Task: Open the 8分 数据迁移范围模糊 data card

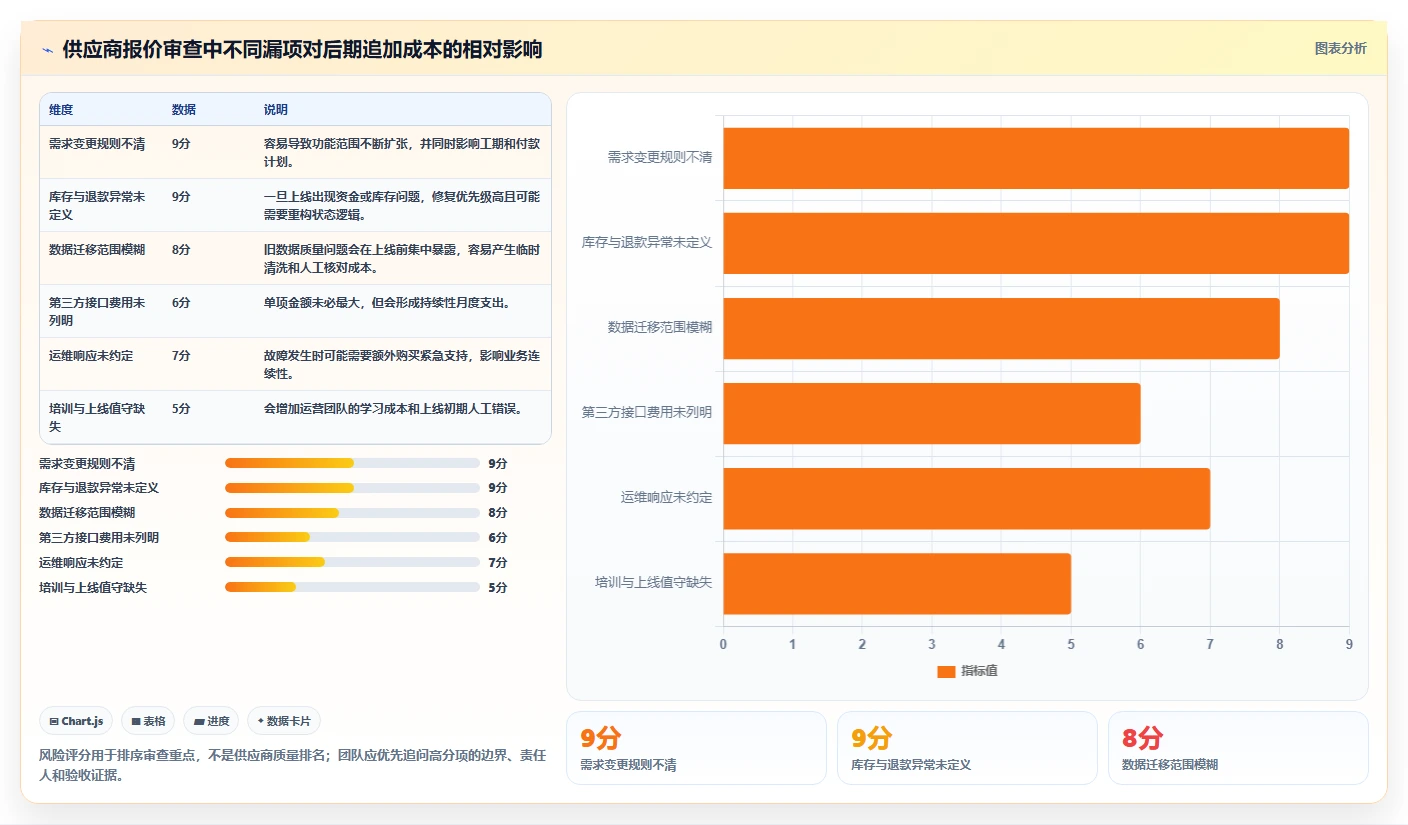Action: 1238,748
